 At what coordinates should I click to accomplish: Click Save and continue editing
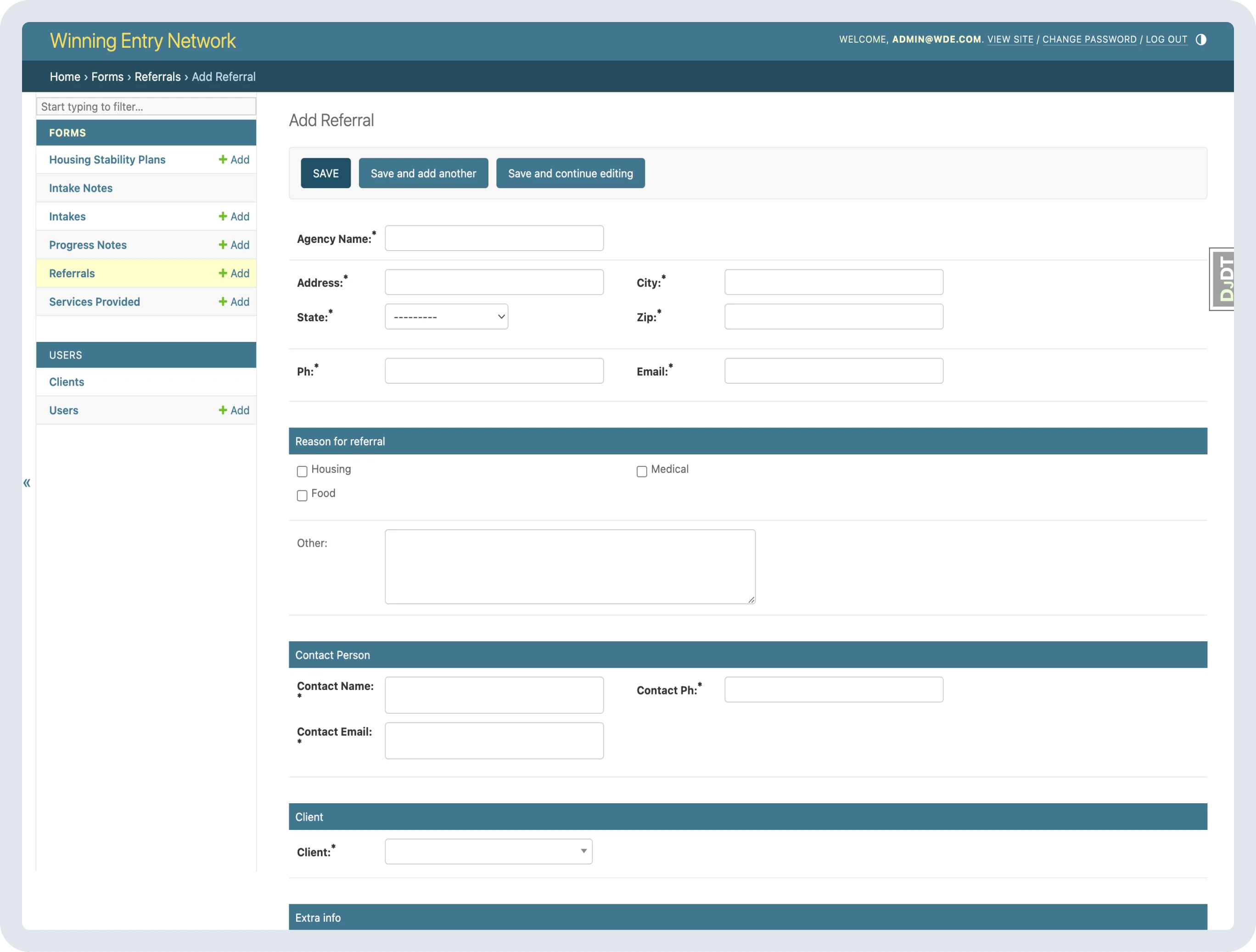point(571,173)
